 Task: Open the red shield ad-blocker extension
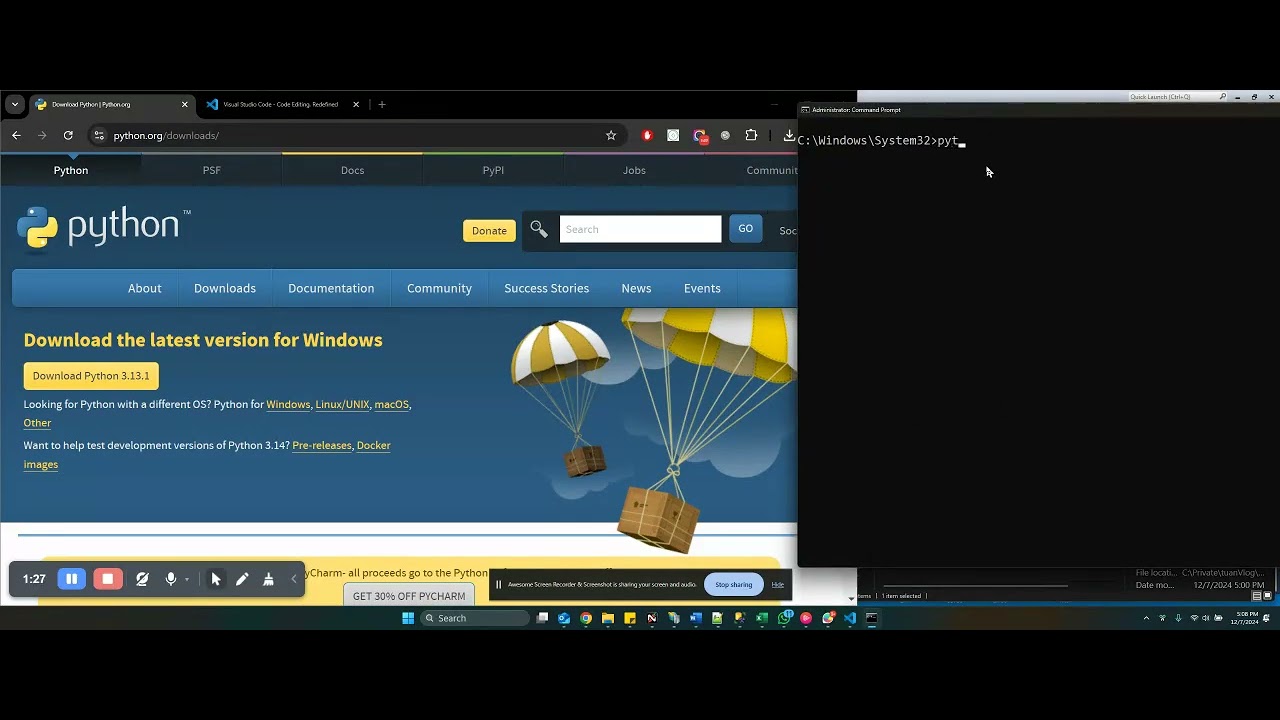click(x=647, y=135)
